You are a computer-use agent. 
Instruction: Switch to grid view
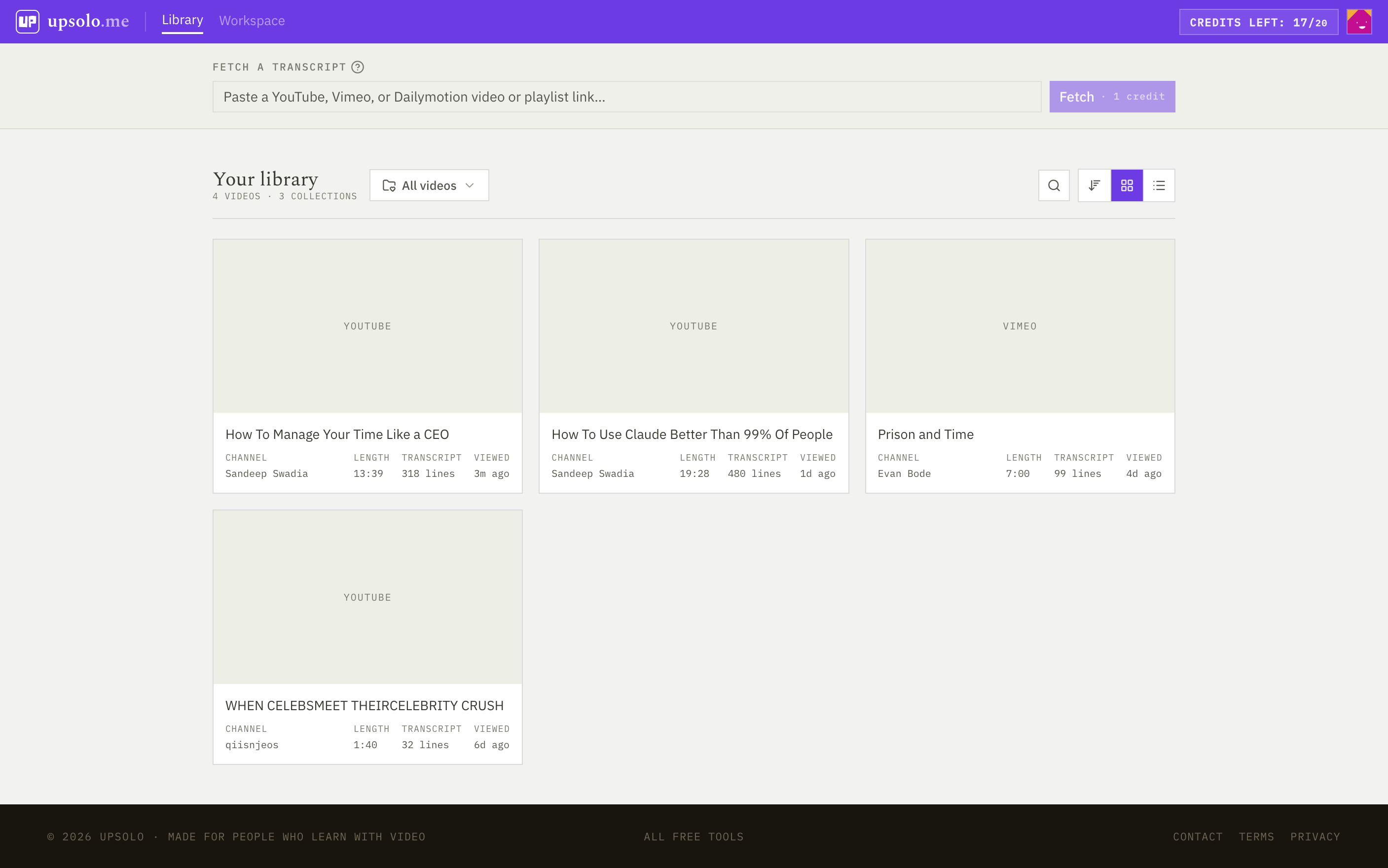pyautogui.click(x=1127, y=185)
